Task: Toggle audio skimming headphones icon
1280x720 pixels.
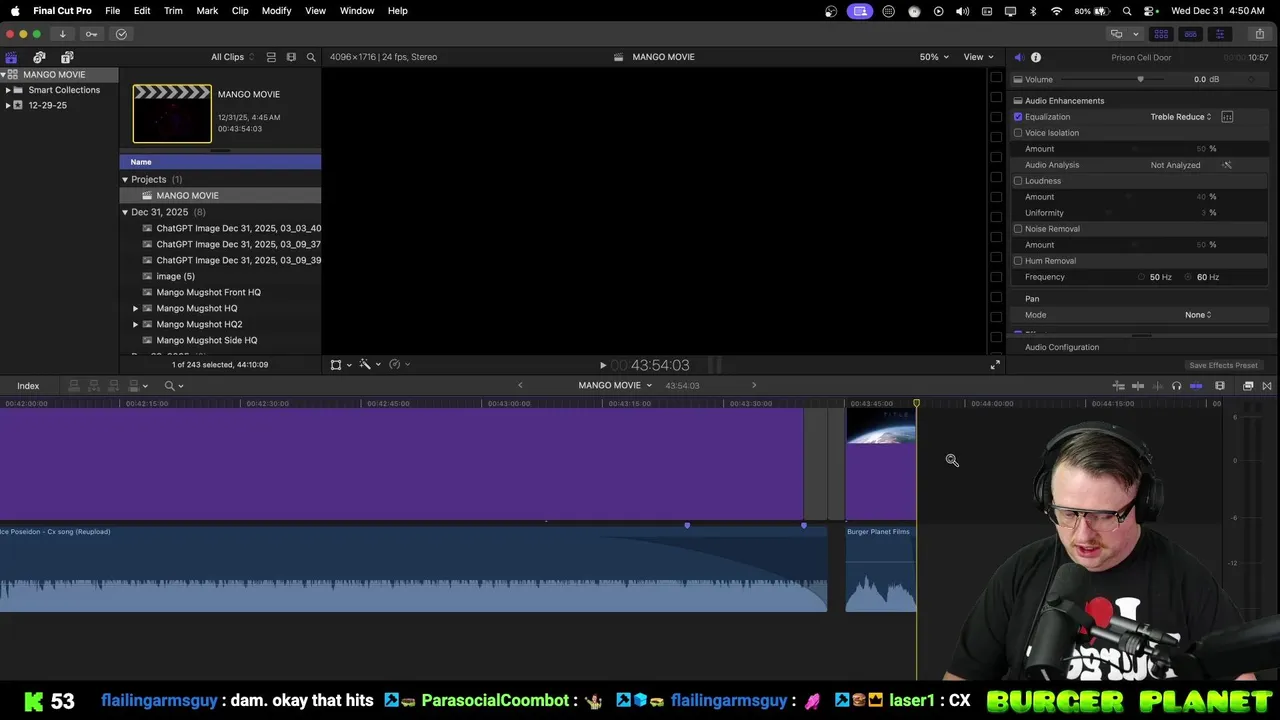Action: click(1176, 386)
